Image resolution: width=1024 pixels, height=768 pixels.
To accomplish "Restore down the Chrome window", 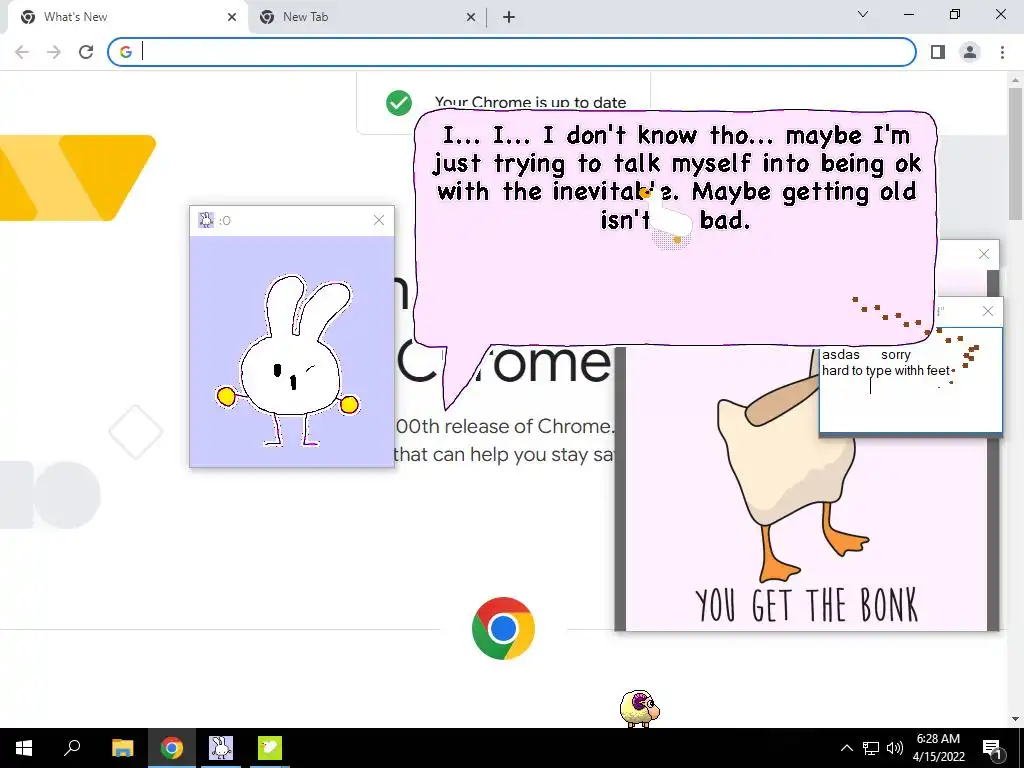I will 955,14.
